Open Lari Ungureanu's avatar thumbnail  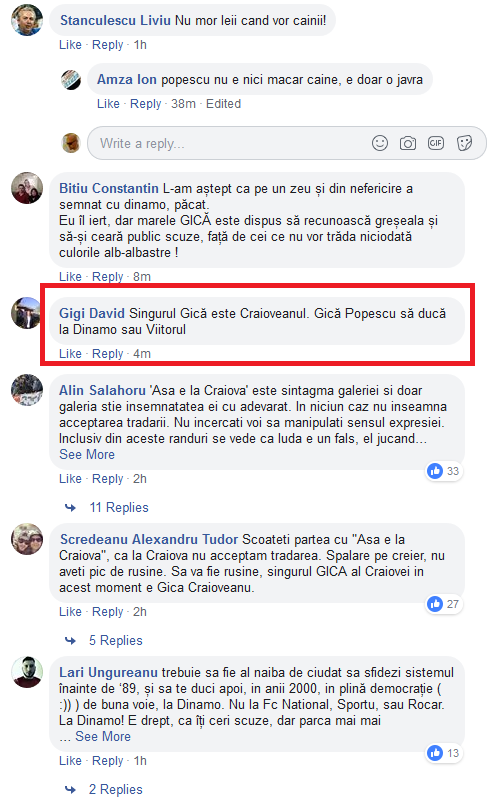point(27,672)
